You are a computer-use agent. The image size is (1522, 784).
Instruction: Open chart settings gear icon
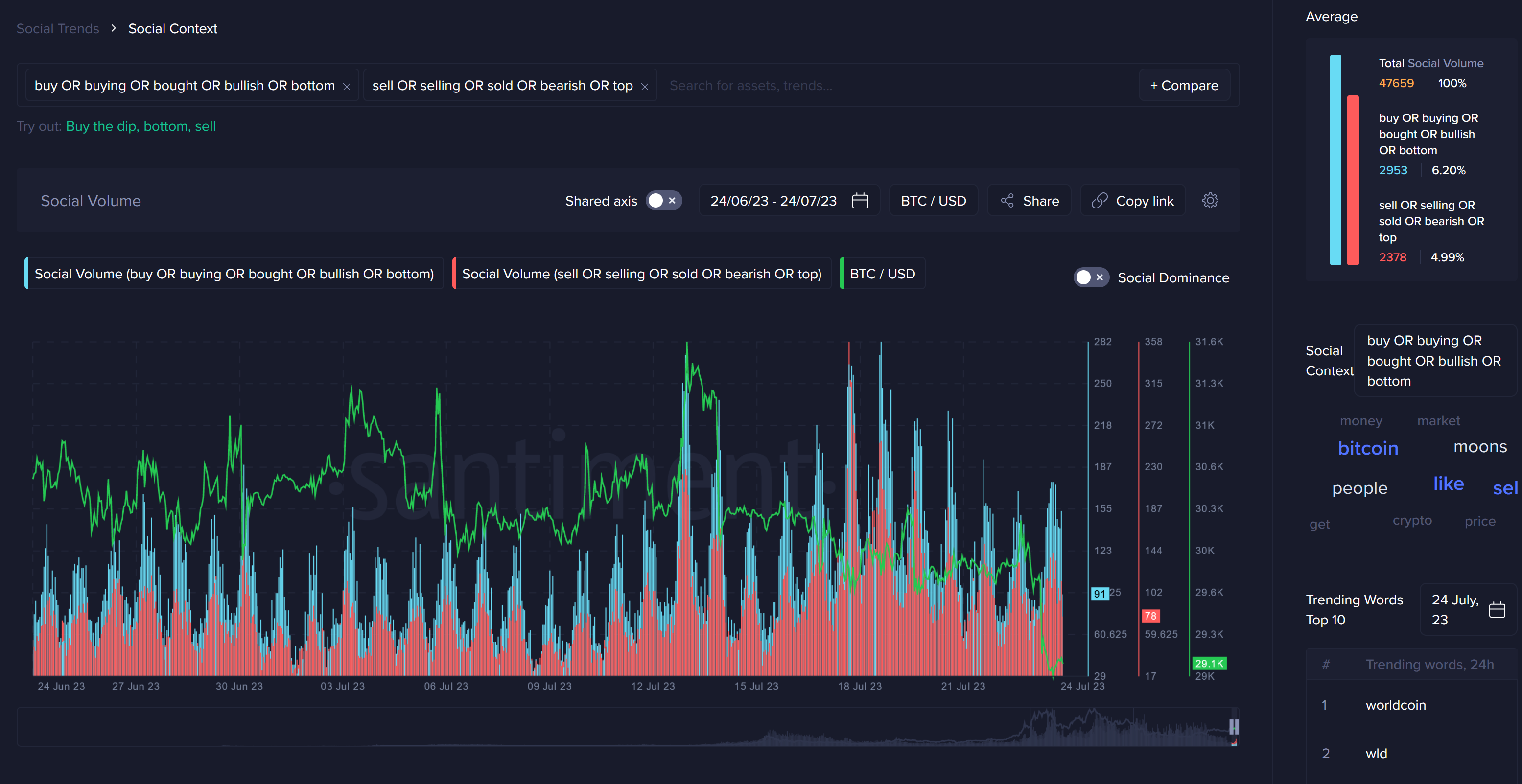1210,201
